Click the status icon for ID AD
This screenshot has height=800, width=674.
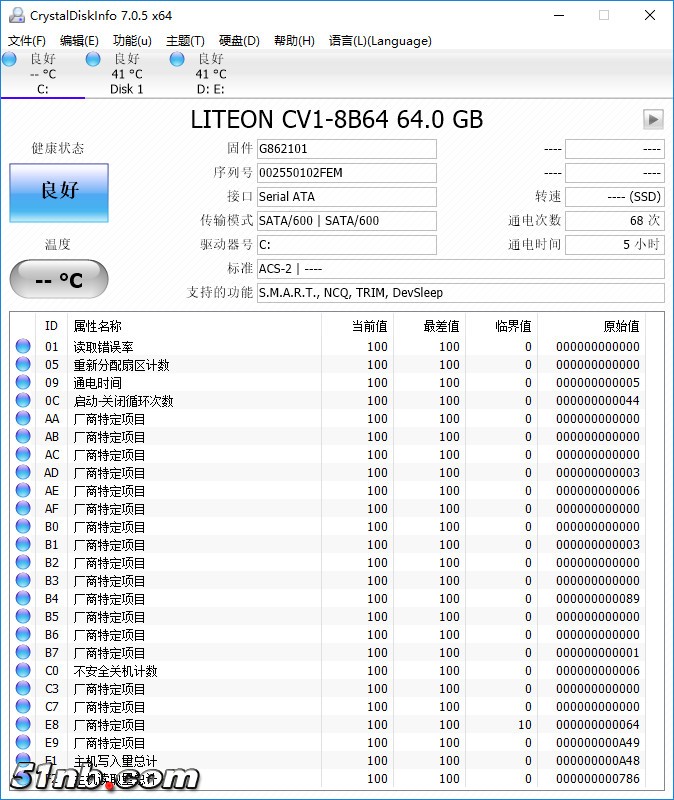(x=23, y=472)
